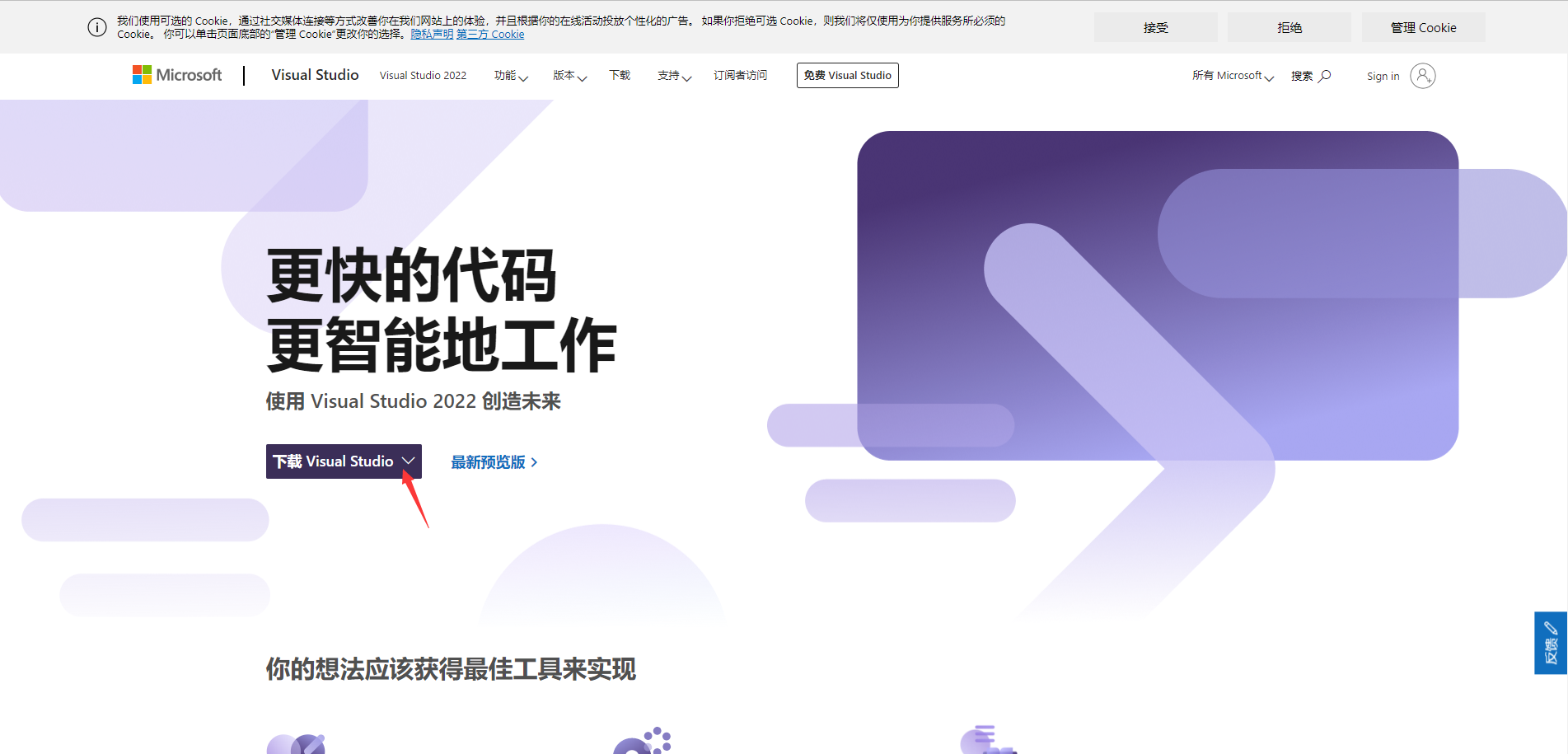Click the cookie notice info icon

(97, 27)
